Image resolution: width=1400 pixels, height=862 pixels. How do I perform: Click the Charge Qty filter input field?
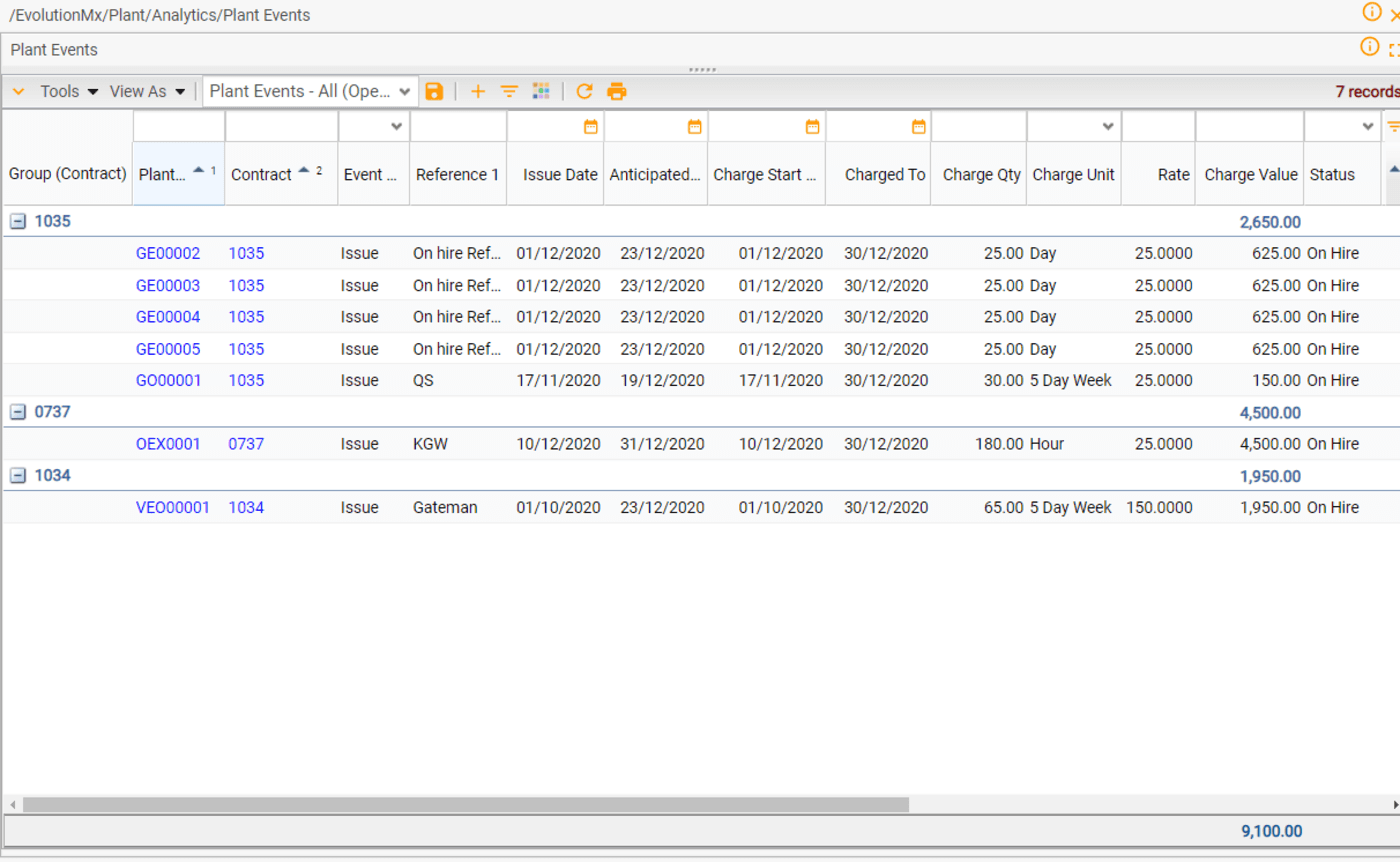coord(979,127)
